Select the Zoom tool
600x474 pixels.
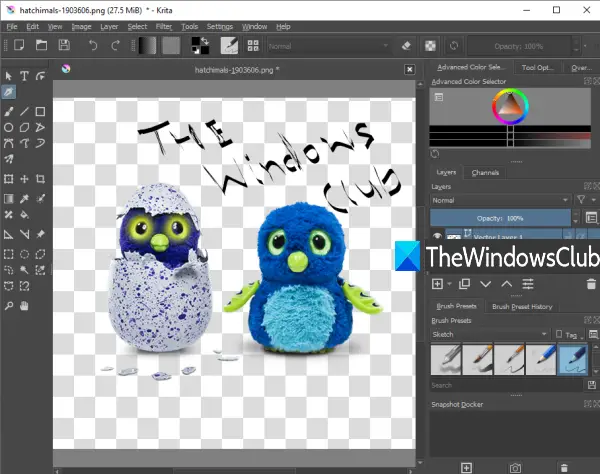[x=8, y=306]
